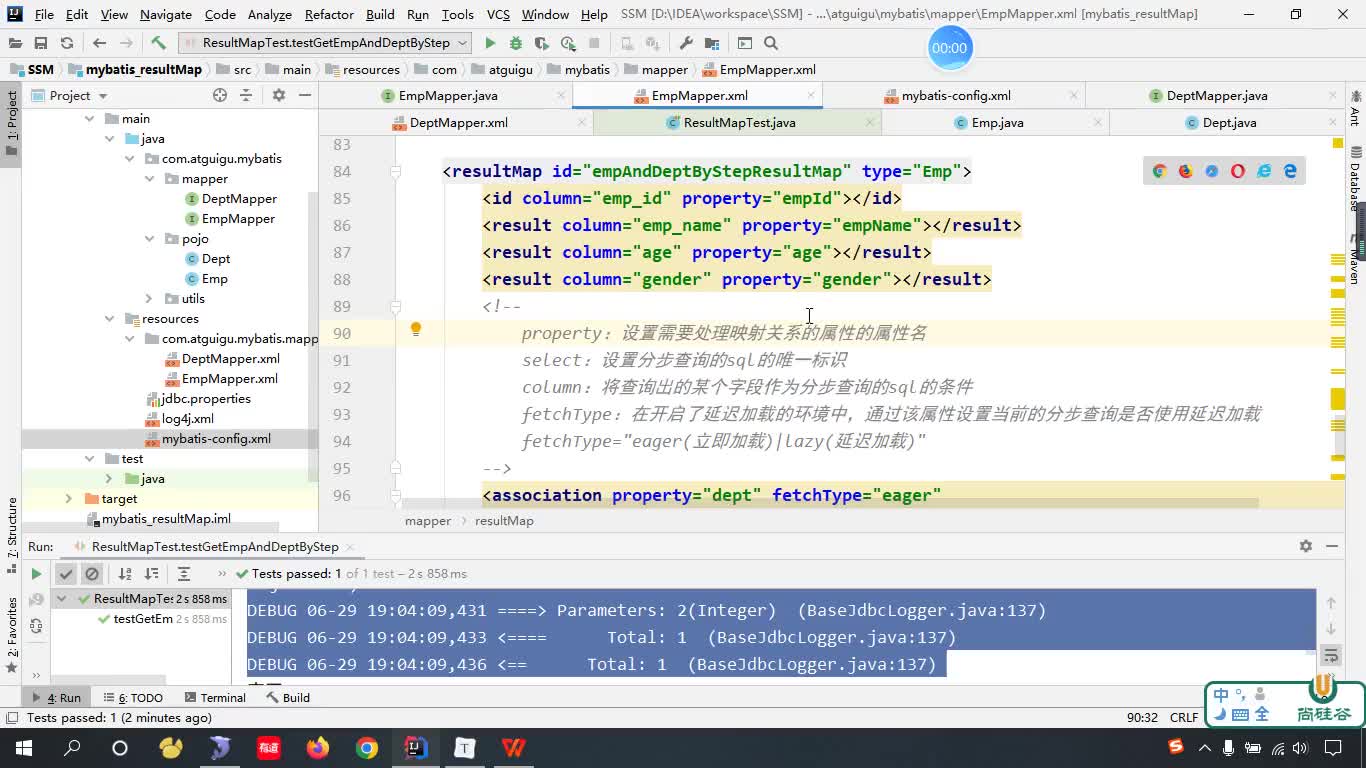Collapse the pojo package node
Viewport: 1366px width, 768px height.
tap(149, 239)
